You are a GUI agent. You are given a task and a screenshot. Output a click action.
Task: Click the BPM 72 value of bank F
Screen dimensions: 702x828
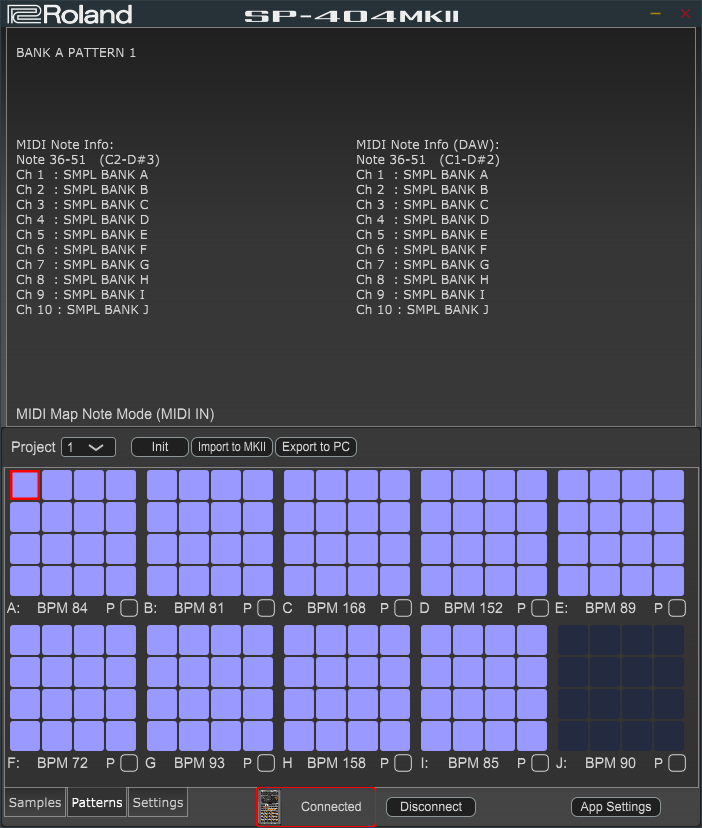62,763
